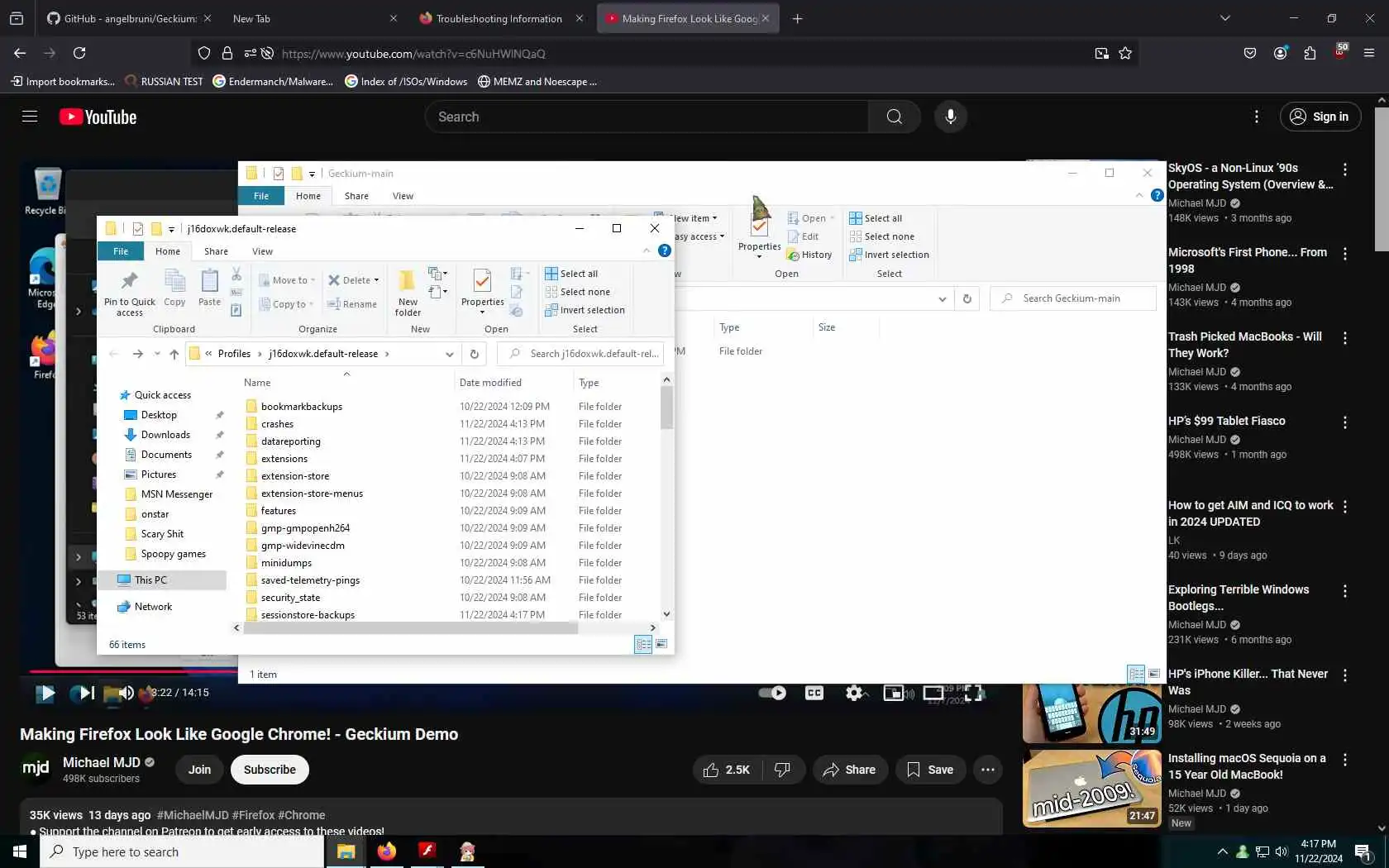The height and width of the screenshot is (868, 1389).
Task: Type in the Windows taskbar search box
Action: 182,851
